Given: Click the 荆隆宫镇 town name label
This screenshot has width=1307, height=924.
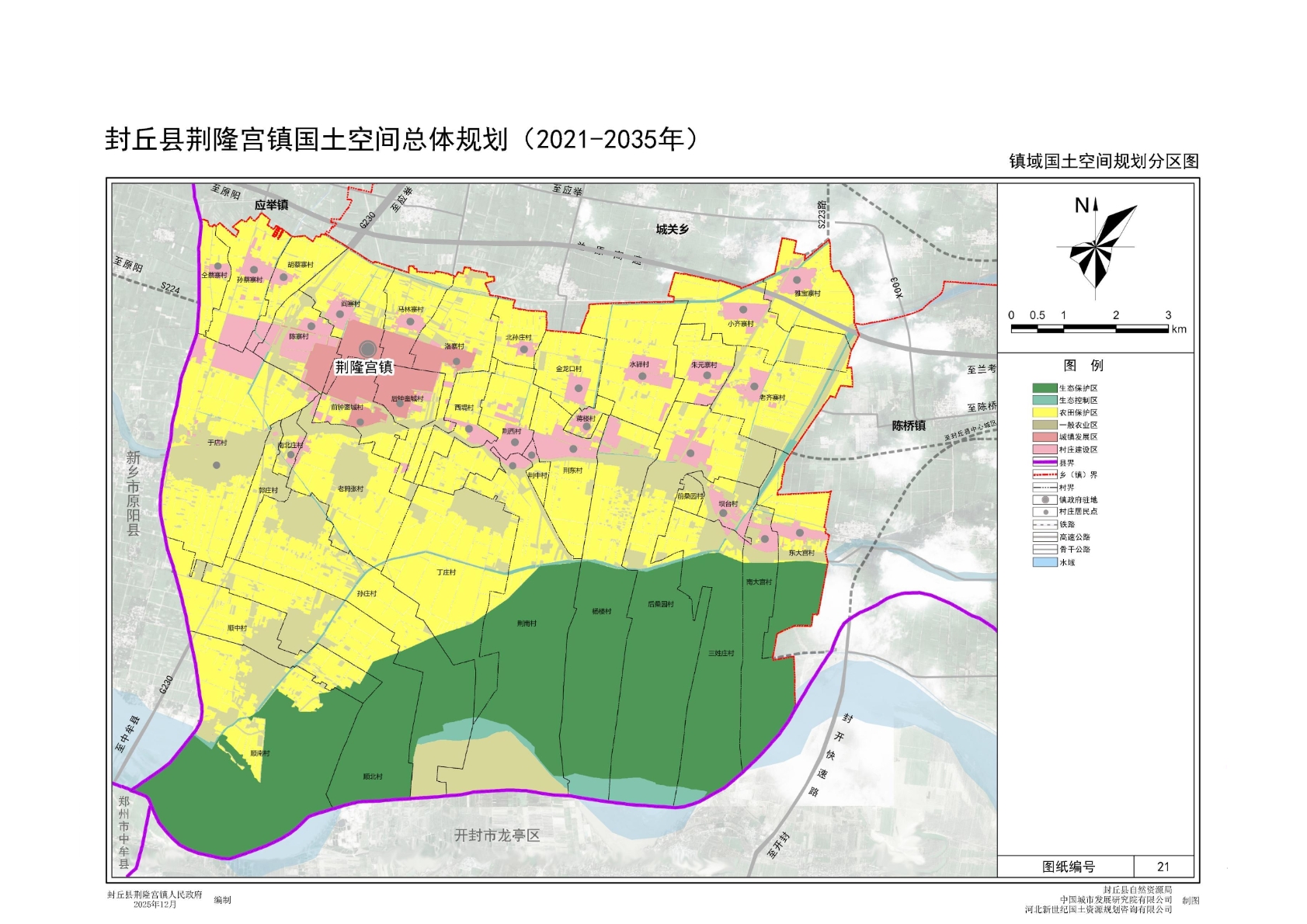Looking at the screenshot, I should pos(363,367).
